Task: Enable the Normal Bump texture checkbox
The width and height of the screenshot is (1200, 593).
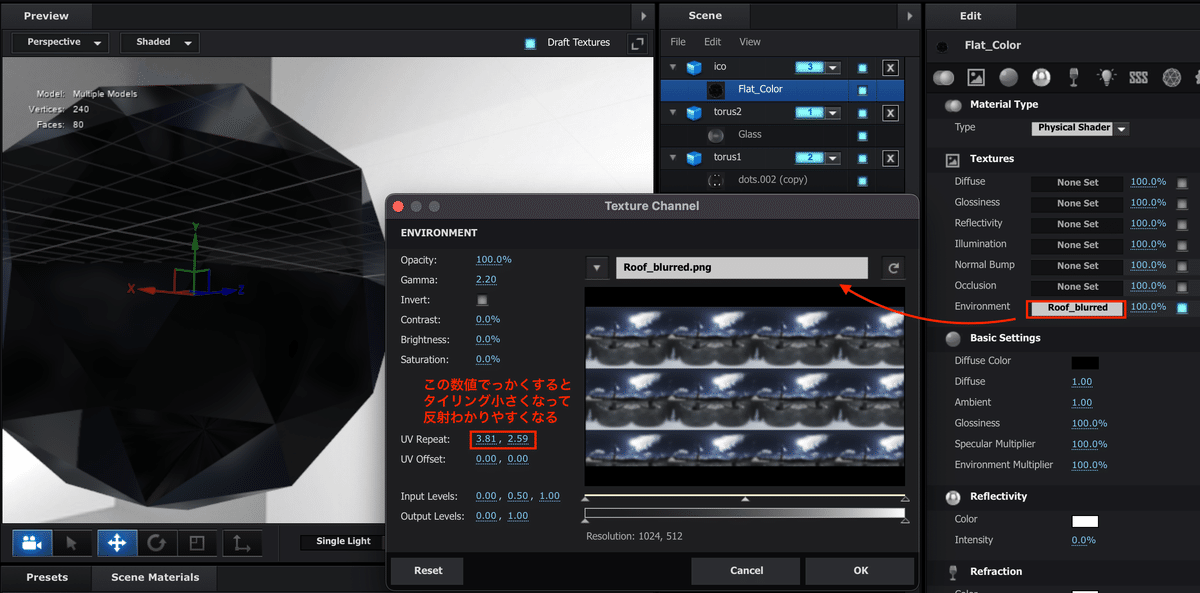Action: pos(1182,266)
